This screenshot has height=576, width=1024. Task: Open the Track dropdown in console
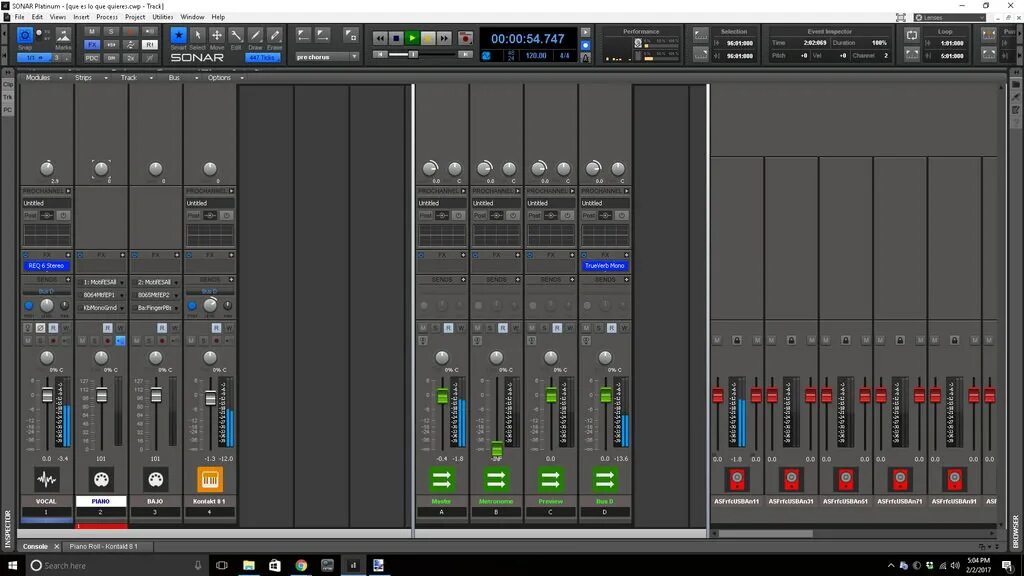136,78
